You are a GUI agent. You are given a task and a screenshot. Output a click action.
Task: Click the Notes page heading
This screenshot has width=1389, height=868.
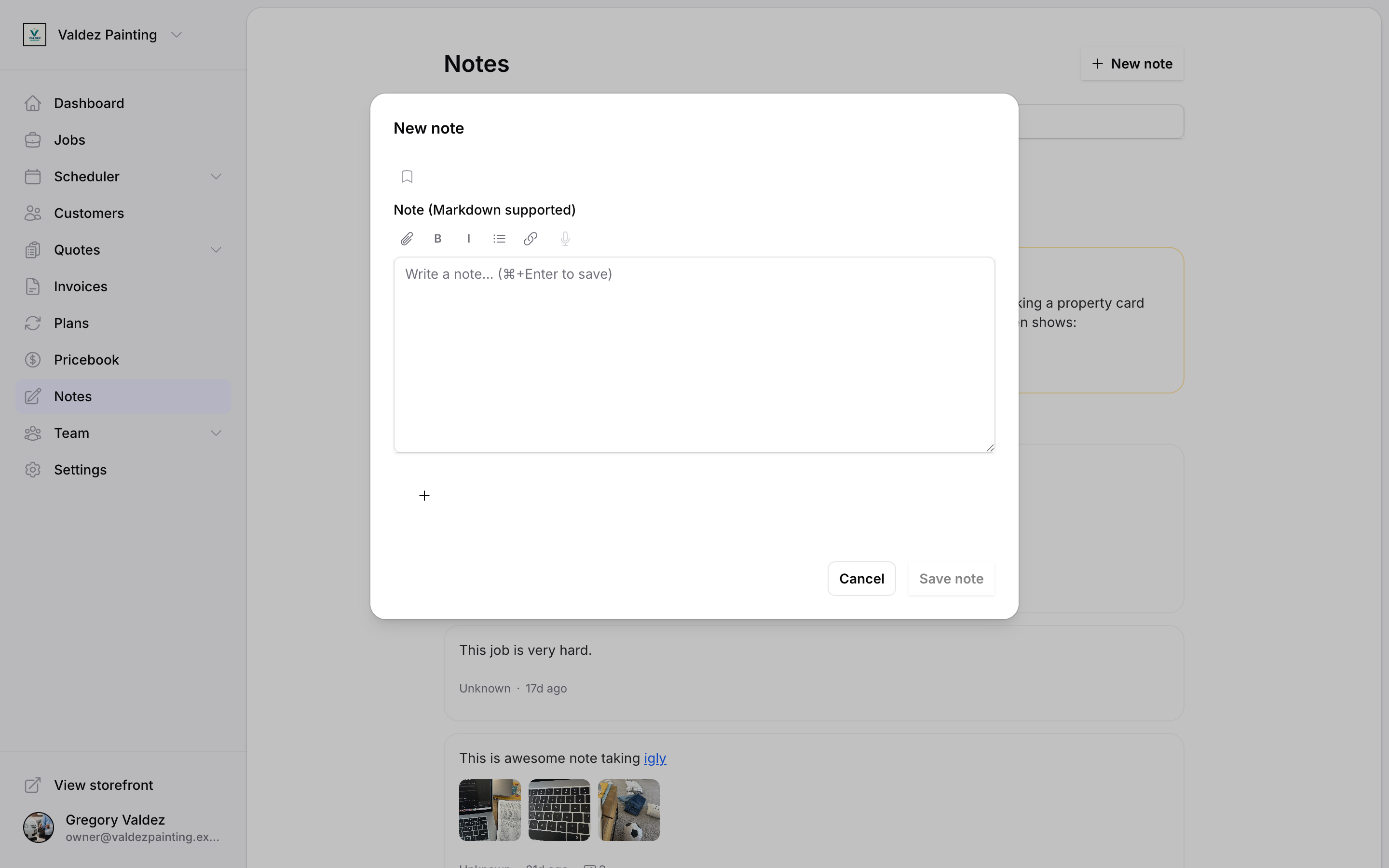tap(477, 64)
